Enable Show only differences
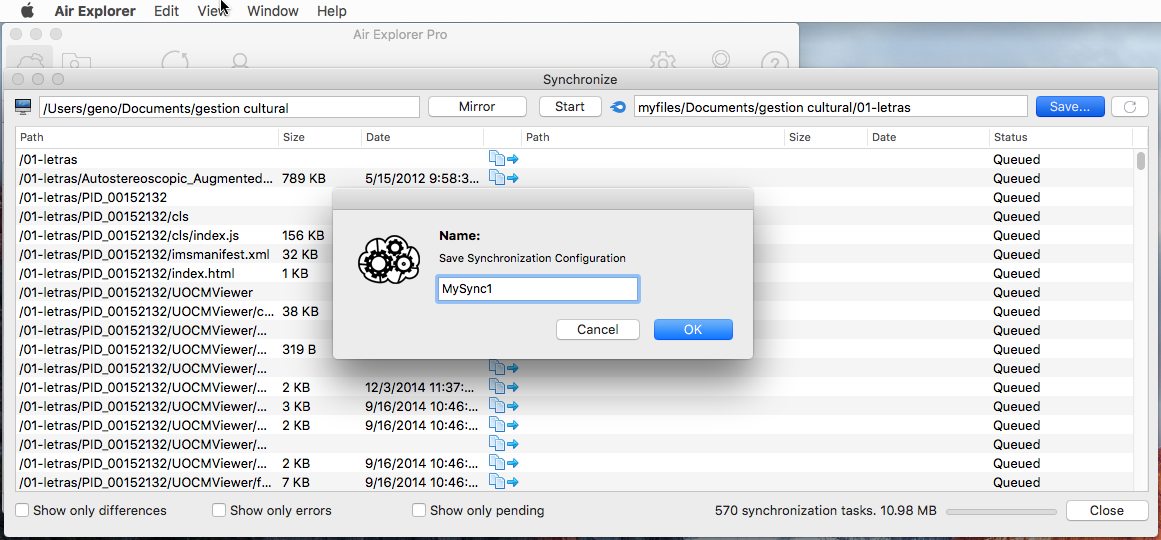 tap(23, 510)
